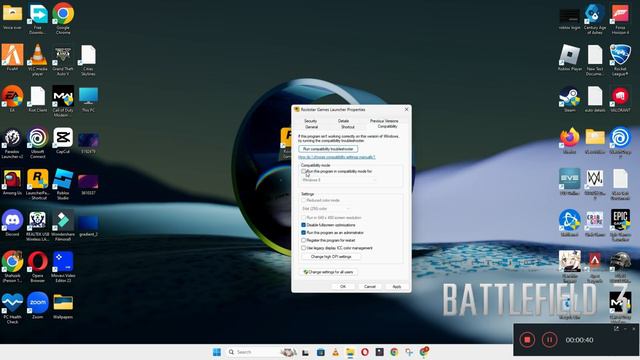Open This PC desktop icon
Screen dimensions: 640x360
(88, 98)
